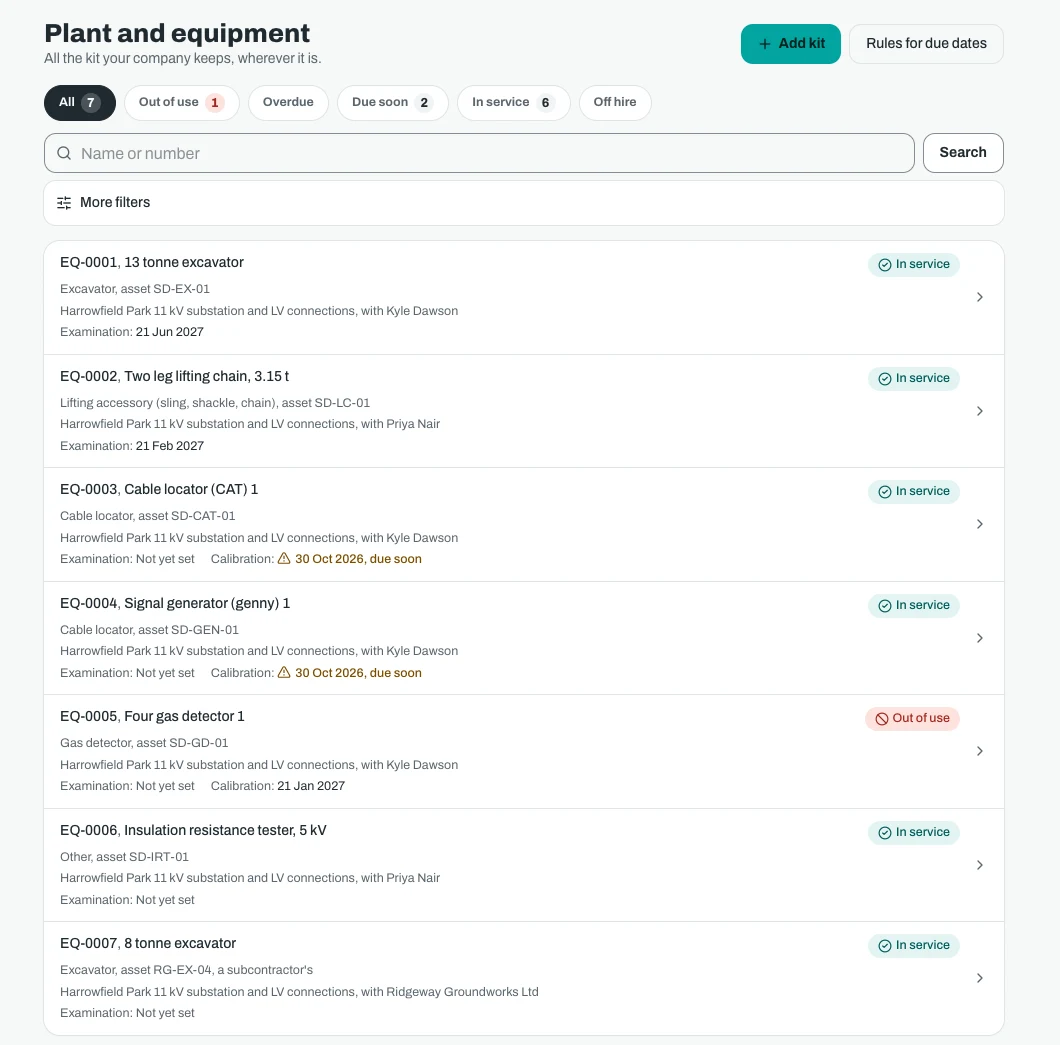Open Rules for due dates
1060x1045 pixels.
coord(926,44)
